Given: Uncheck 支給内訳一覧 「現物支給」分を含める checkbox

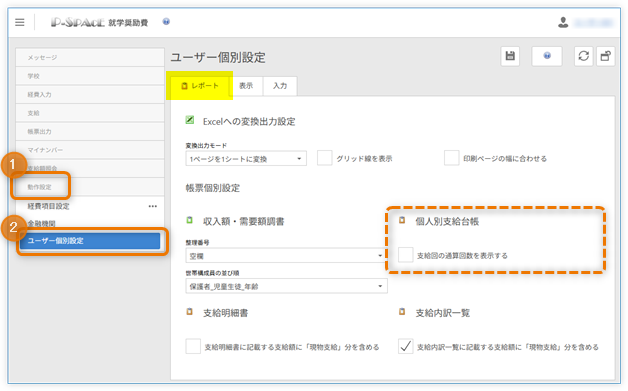Looking at the screenshot, I should pos(405,346).
